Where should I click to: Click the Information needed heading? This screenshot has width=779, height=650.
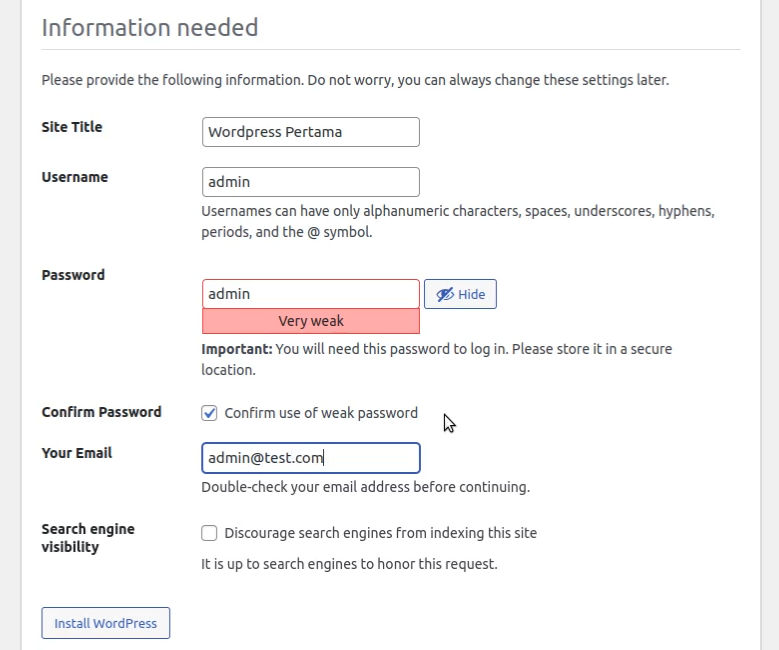(x=150, y=27)
